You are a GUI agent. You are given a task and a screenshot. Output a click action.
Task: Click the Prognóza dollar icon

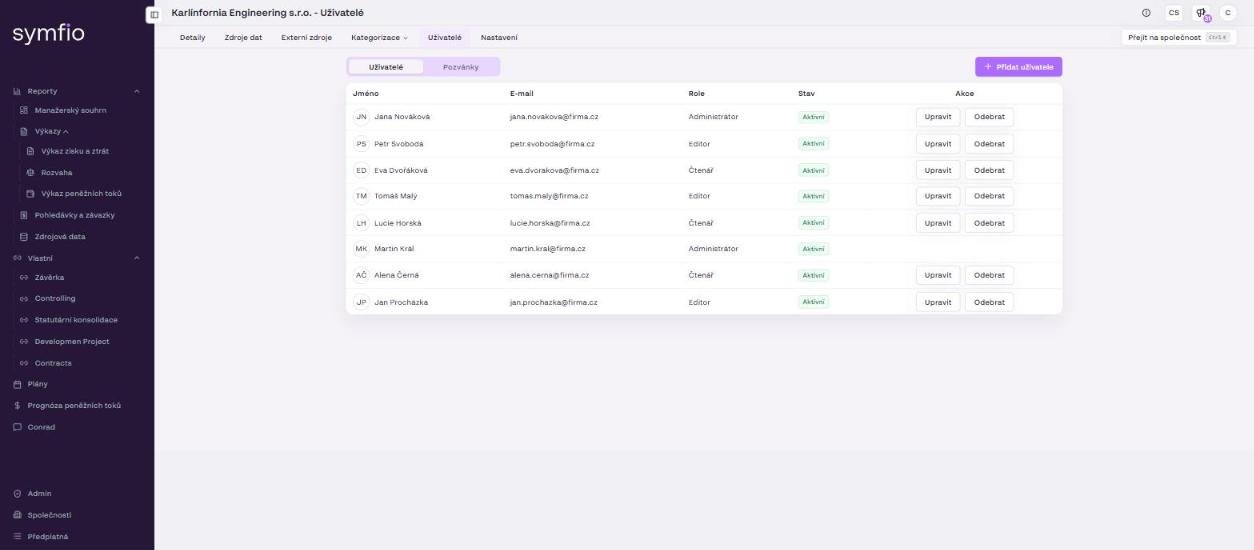click(x=17, y=405)
